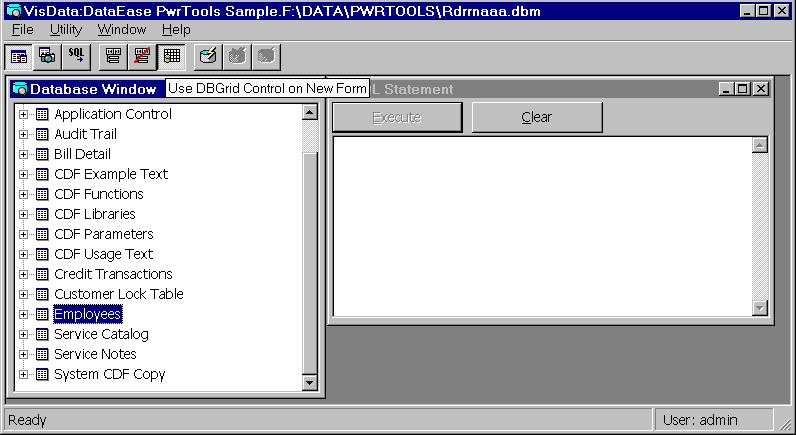Maximize the SQL Statement window
This screenshot has height=435, width=796.
(x=743, y=89)
